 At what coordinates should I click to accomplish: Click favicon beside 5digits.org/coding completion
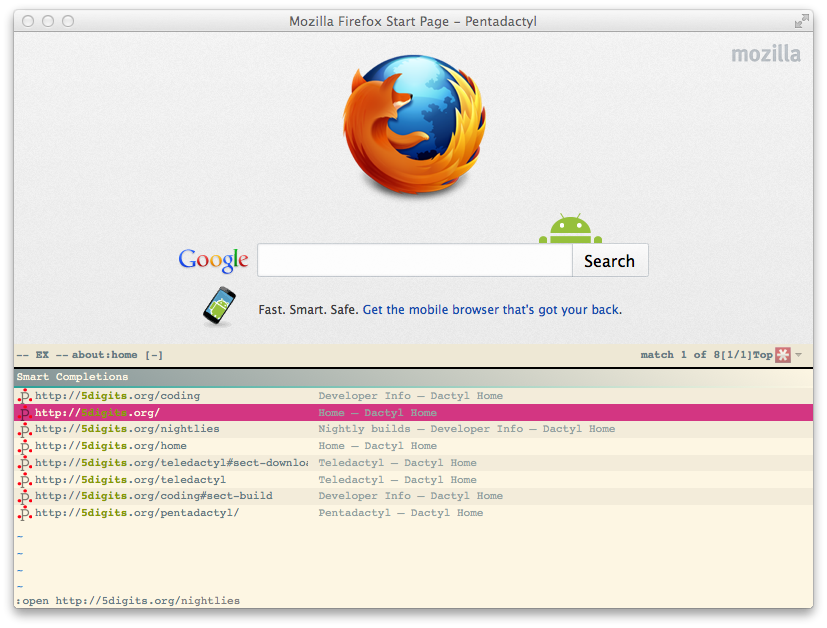coord(24,396)
